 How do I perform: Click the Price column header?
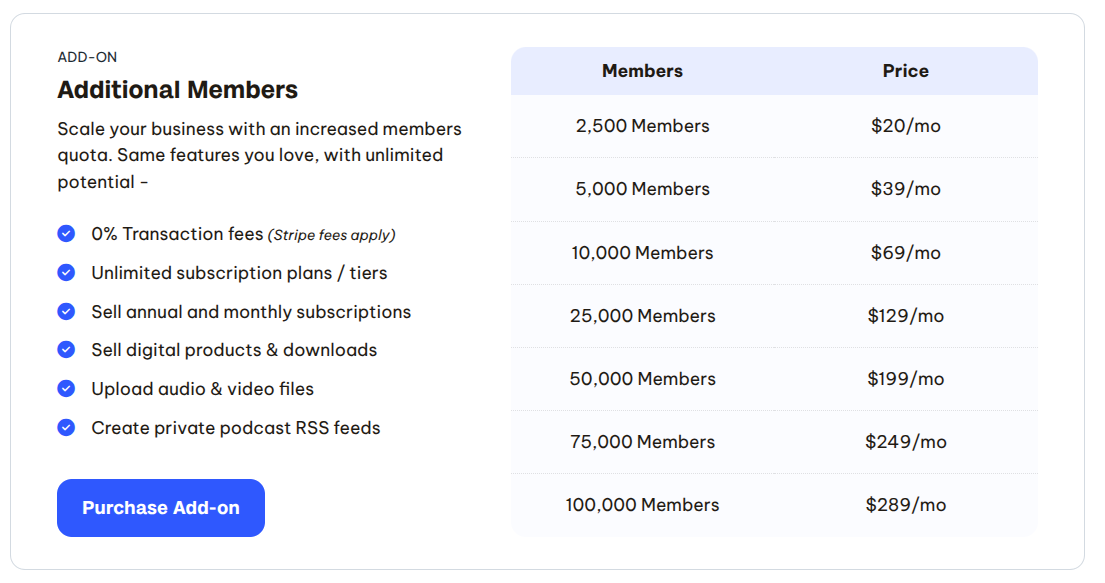905,71
